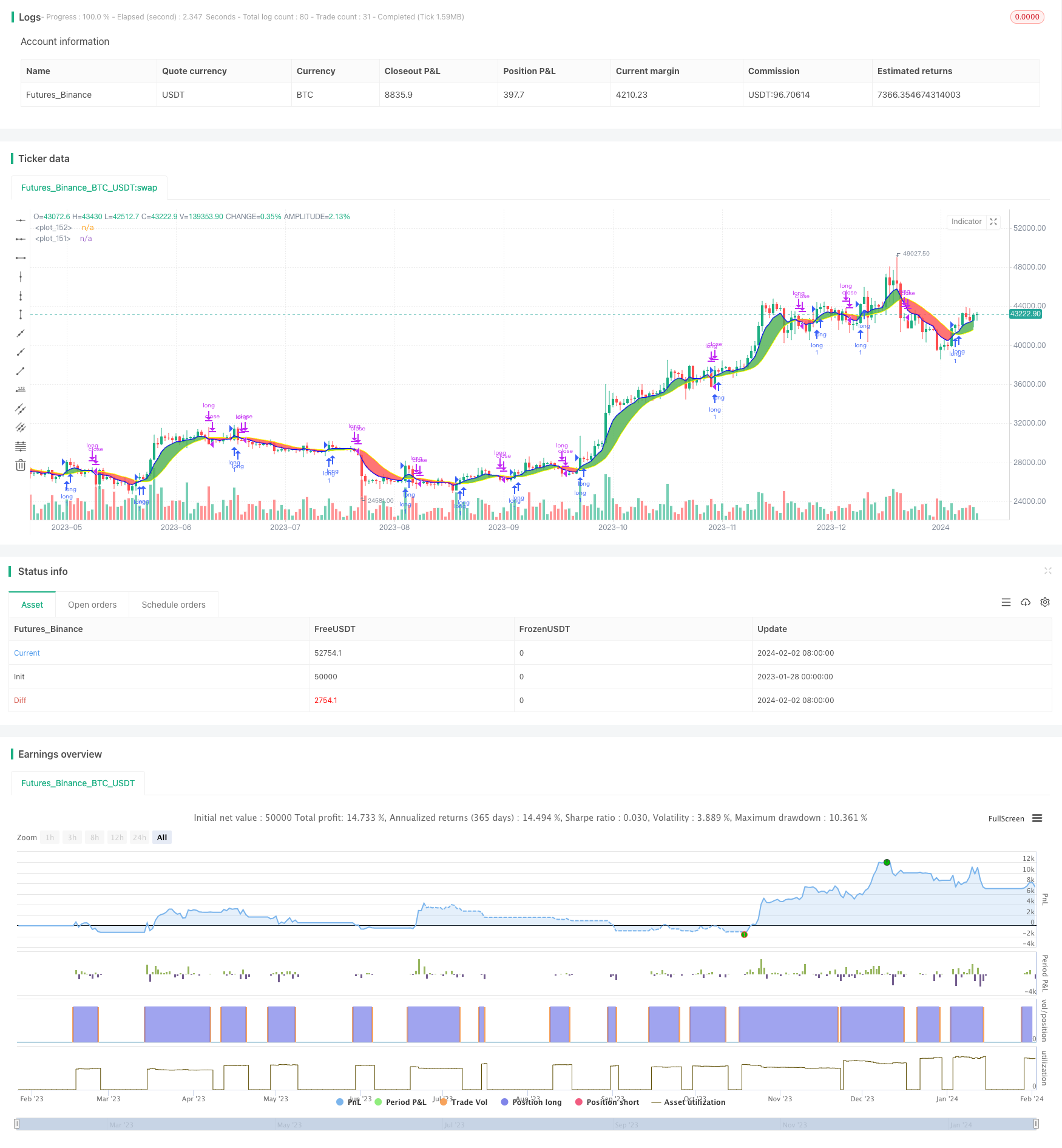Open the status table list-view icon
Viewport: 1062px width, 1148px height.
pyautogui.click(x=1006, y=602)
